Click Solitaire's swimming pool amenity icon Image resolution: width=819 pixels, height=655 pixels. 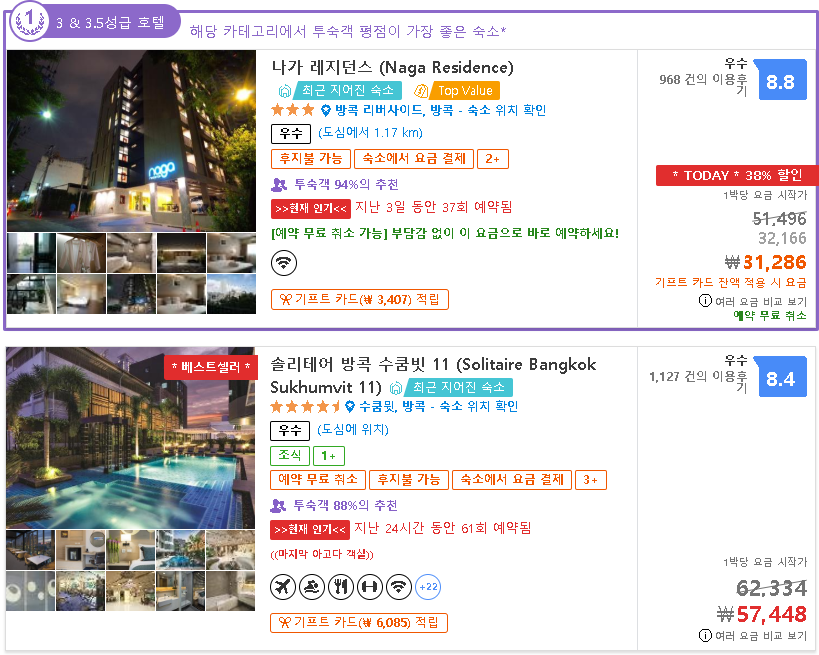312,587
